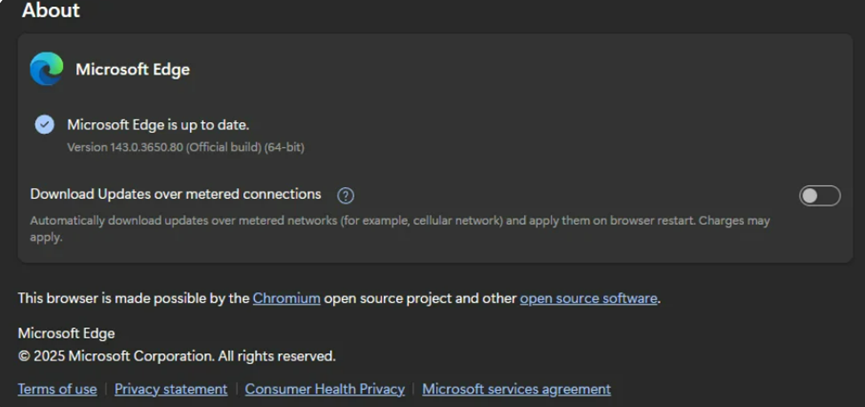
Task: Click the About page heading
Action: (51, 11)
